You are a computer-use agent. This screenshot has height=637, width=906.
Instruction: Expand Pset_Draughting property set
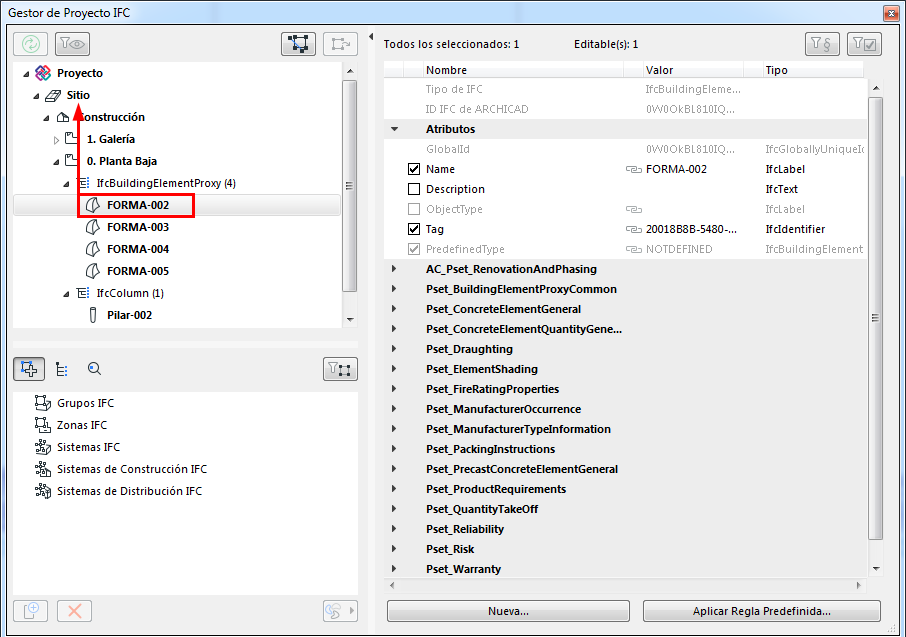point(394,349)
